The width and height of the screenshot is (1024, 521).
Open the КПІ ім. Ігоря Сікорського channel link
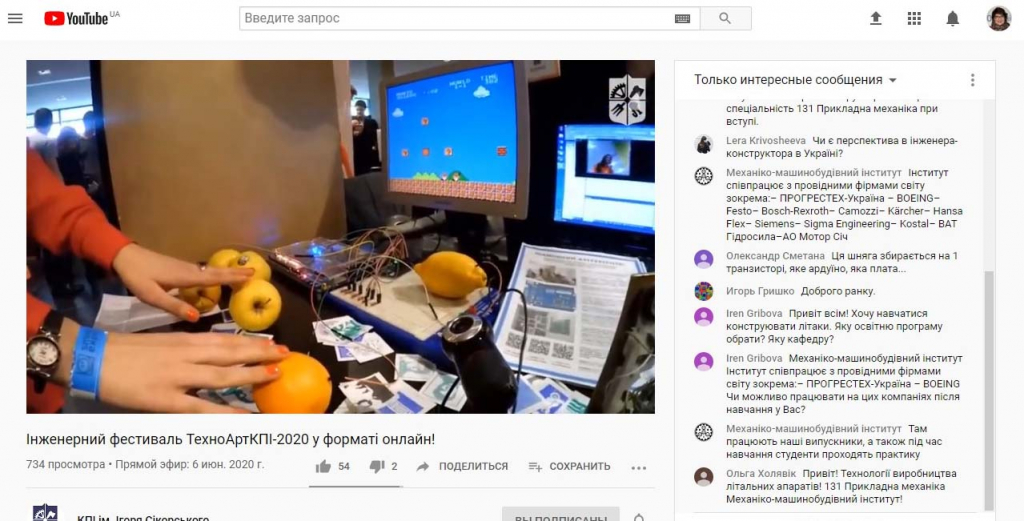[143, 518]
